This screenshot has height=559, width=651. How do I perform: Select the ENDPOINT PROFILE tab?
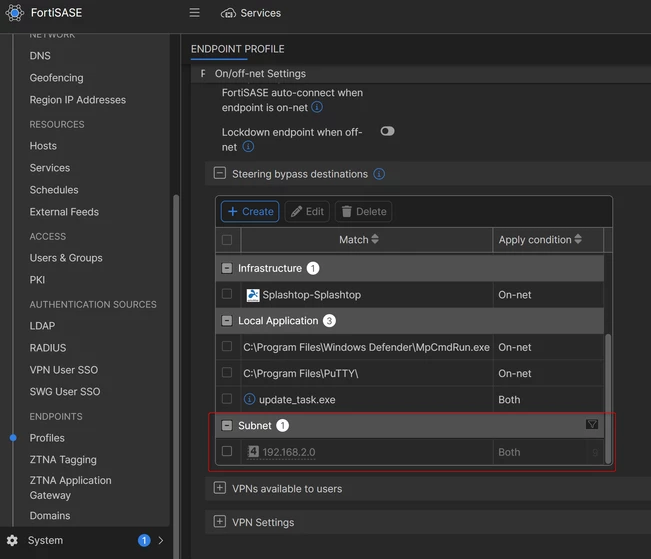(237, 49)
